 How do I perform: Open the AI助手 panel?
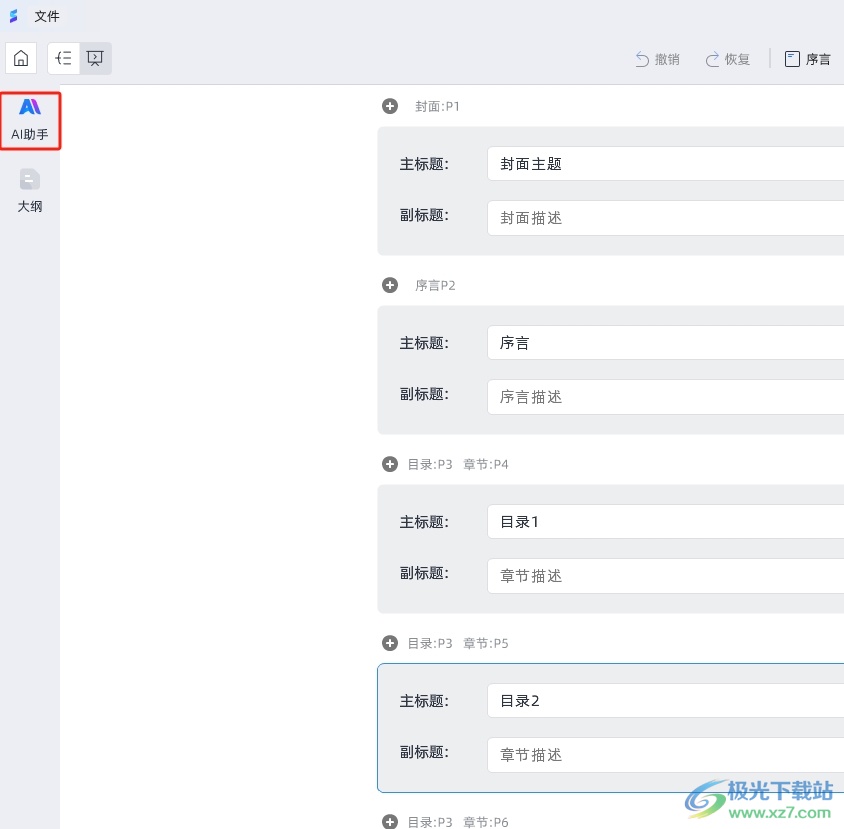tap(30, 121)
